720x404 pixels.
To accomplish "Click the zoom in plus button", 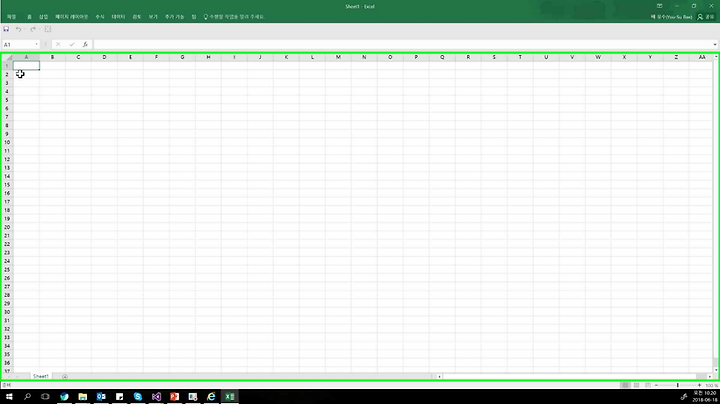I will [x=699, y=385].
